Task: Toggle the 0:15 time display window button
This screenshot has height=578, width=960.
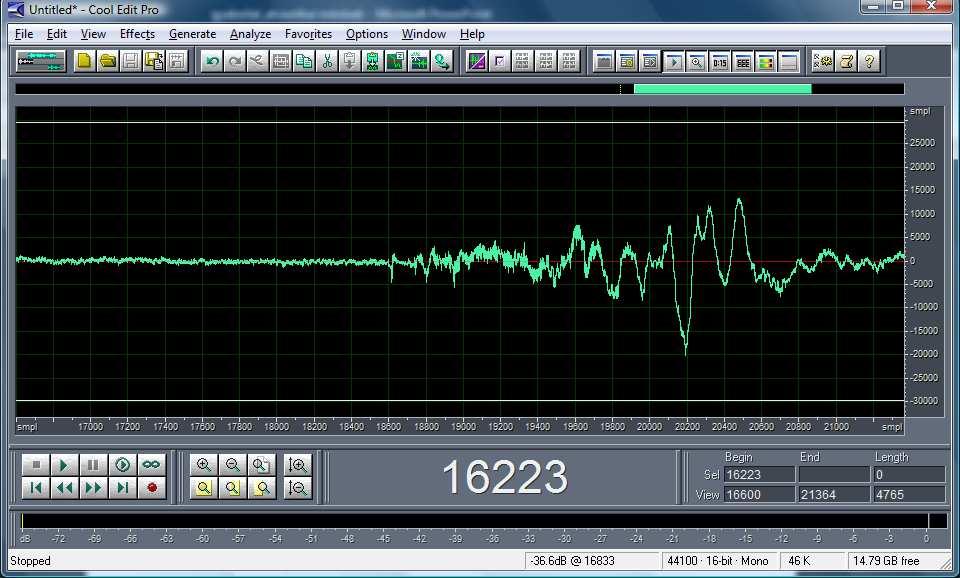Action: coord(719,61)
